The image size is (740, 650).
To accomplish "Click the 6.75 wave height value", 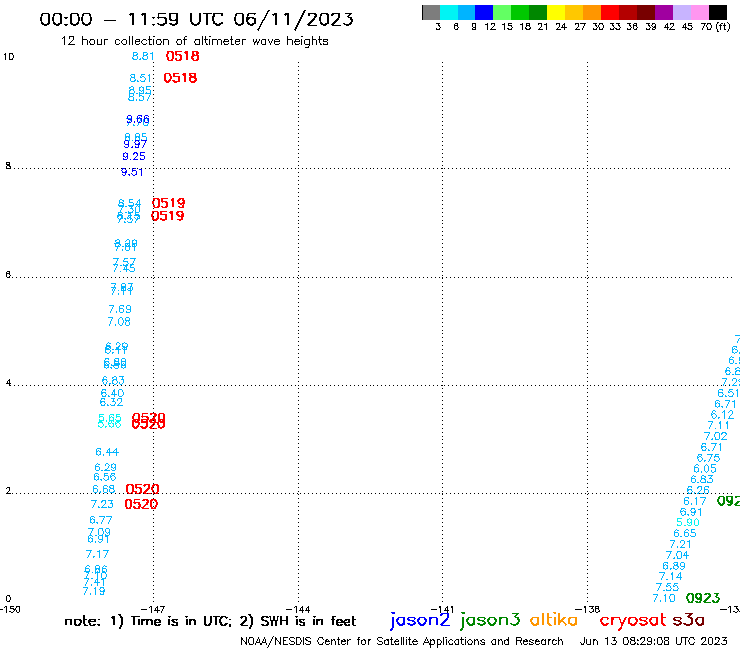I will click(708, 458).
